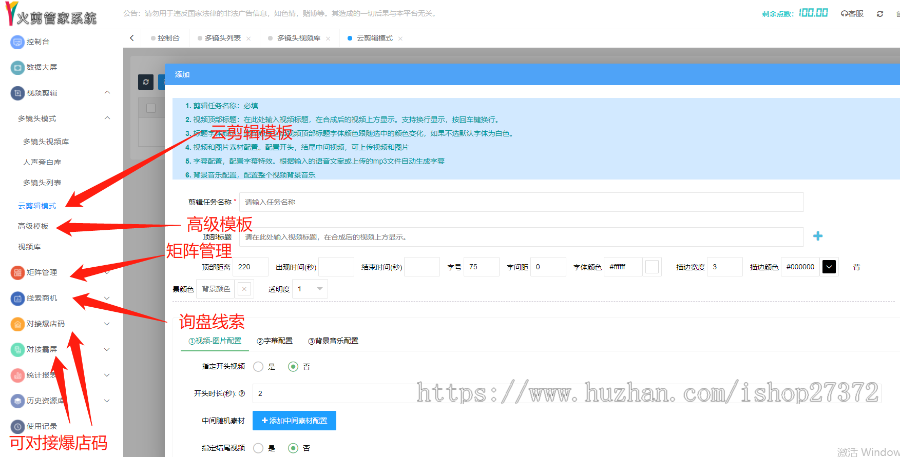Click the black stroke color swatch
Screen dimensions: 900x457
point(828,267)
